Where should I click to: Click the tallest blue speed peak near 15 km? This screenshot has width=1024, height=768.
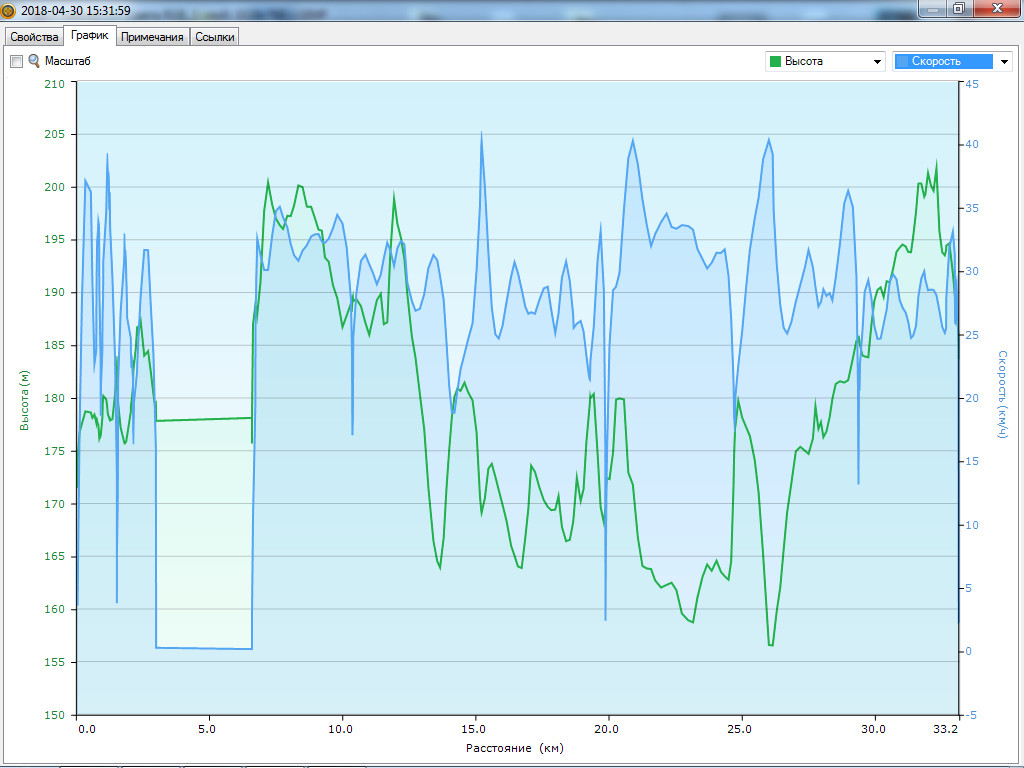click(482, 133)
